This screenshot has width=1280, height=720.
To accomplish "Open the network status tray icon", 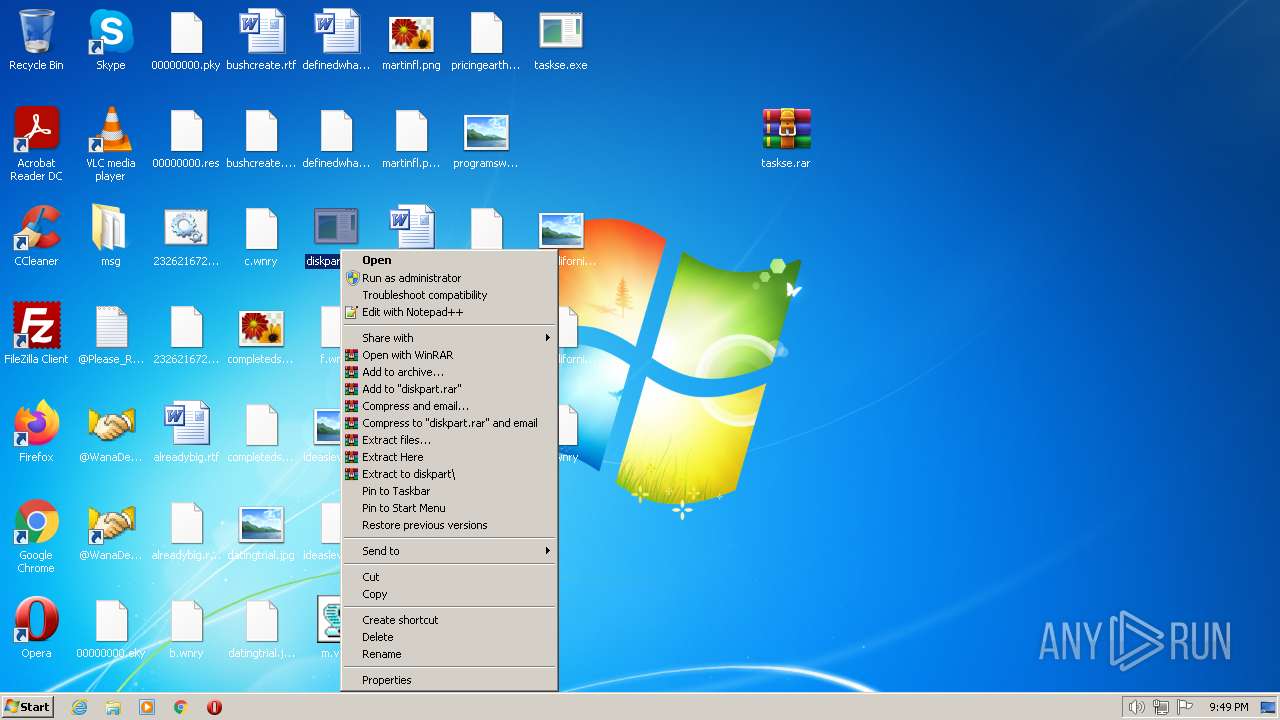I will (x=1161, y=707).
